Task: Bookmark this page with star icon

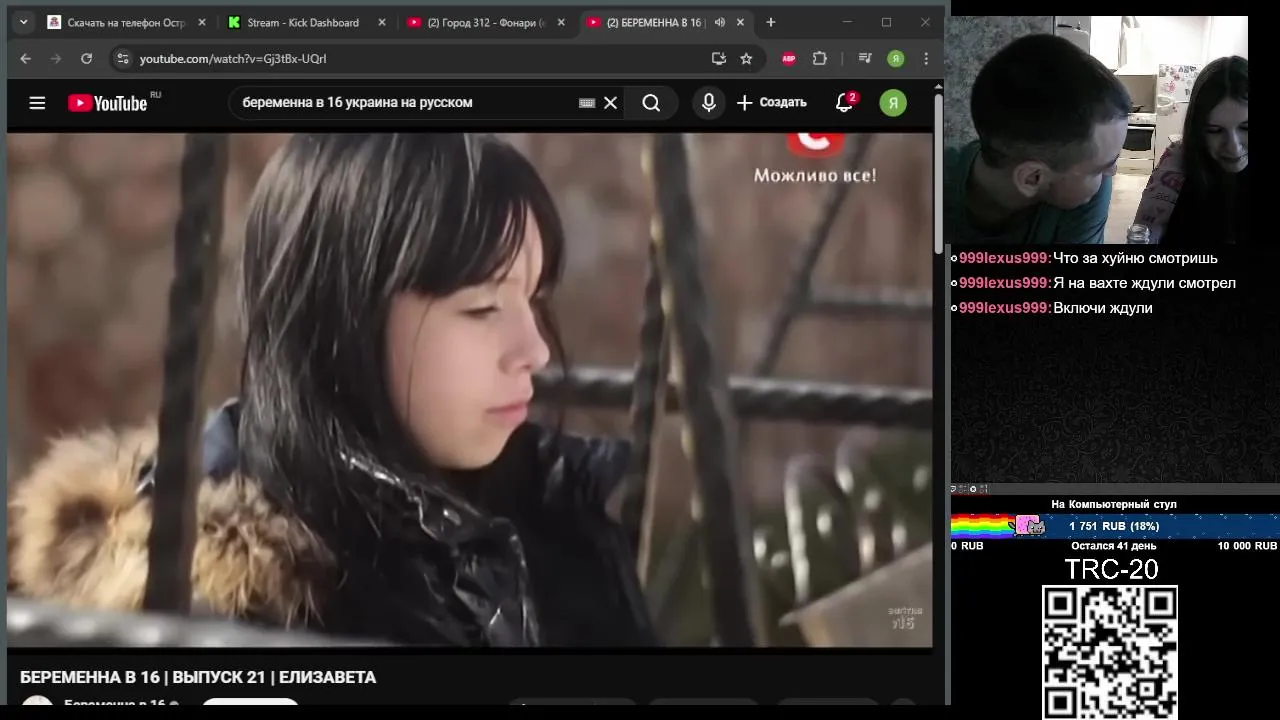Action: (x=746, y=59)
